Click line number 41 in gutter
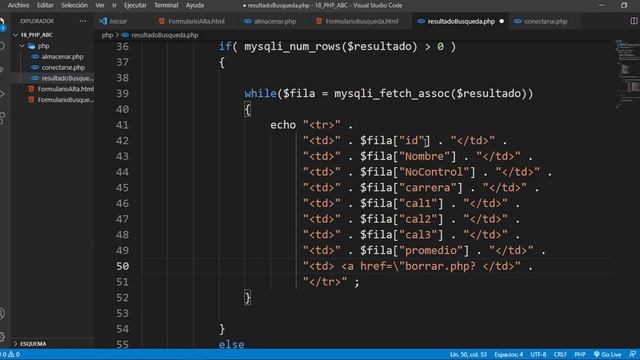The image size is (640, 360). click(x=122, y=125)
